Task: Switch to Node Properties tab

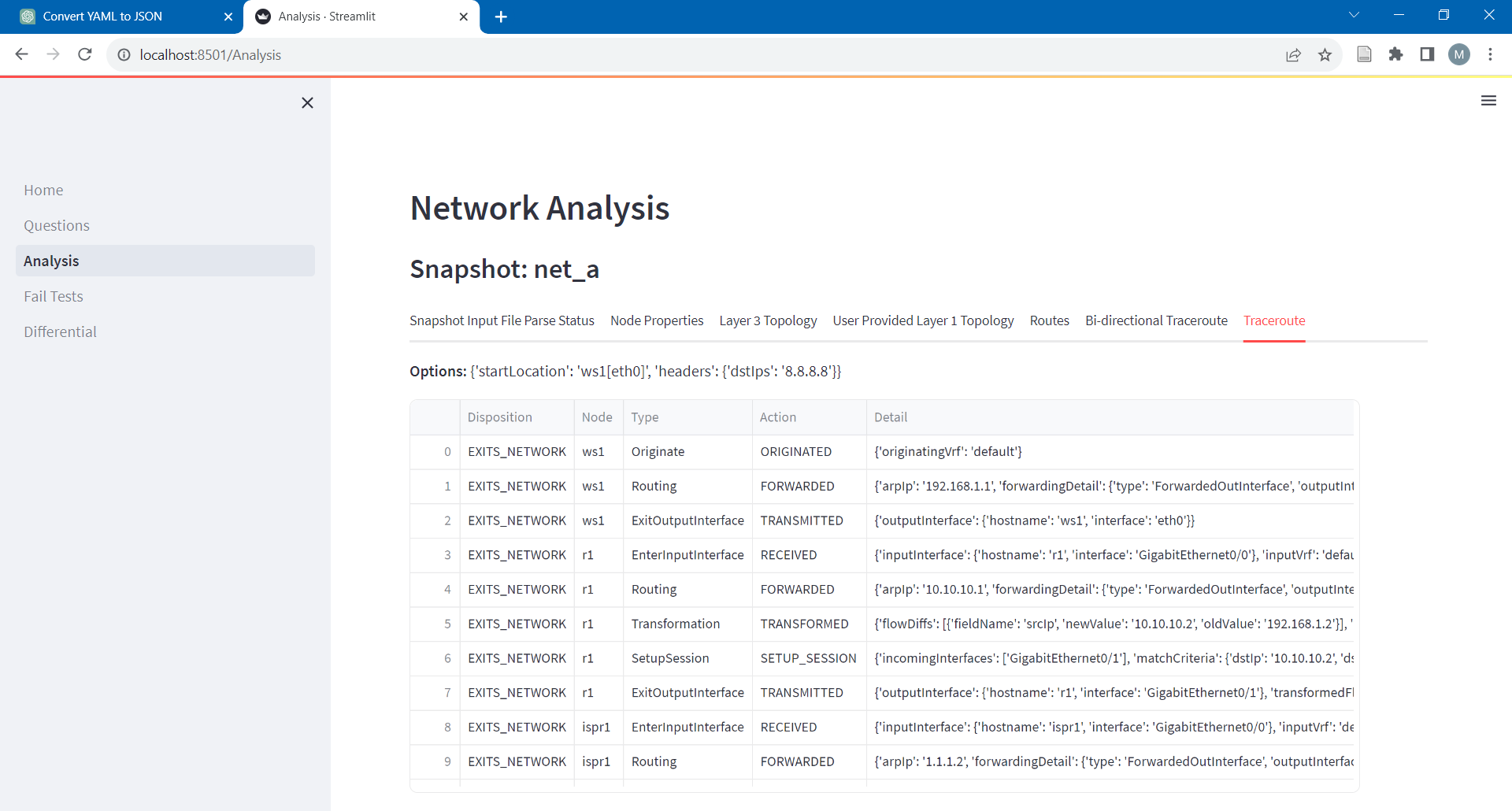Action: tap(657, 320)
